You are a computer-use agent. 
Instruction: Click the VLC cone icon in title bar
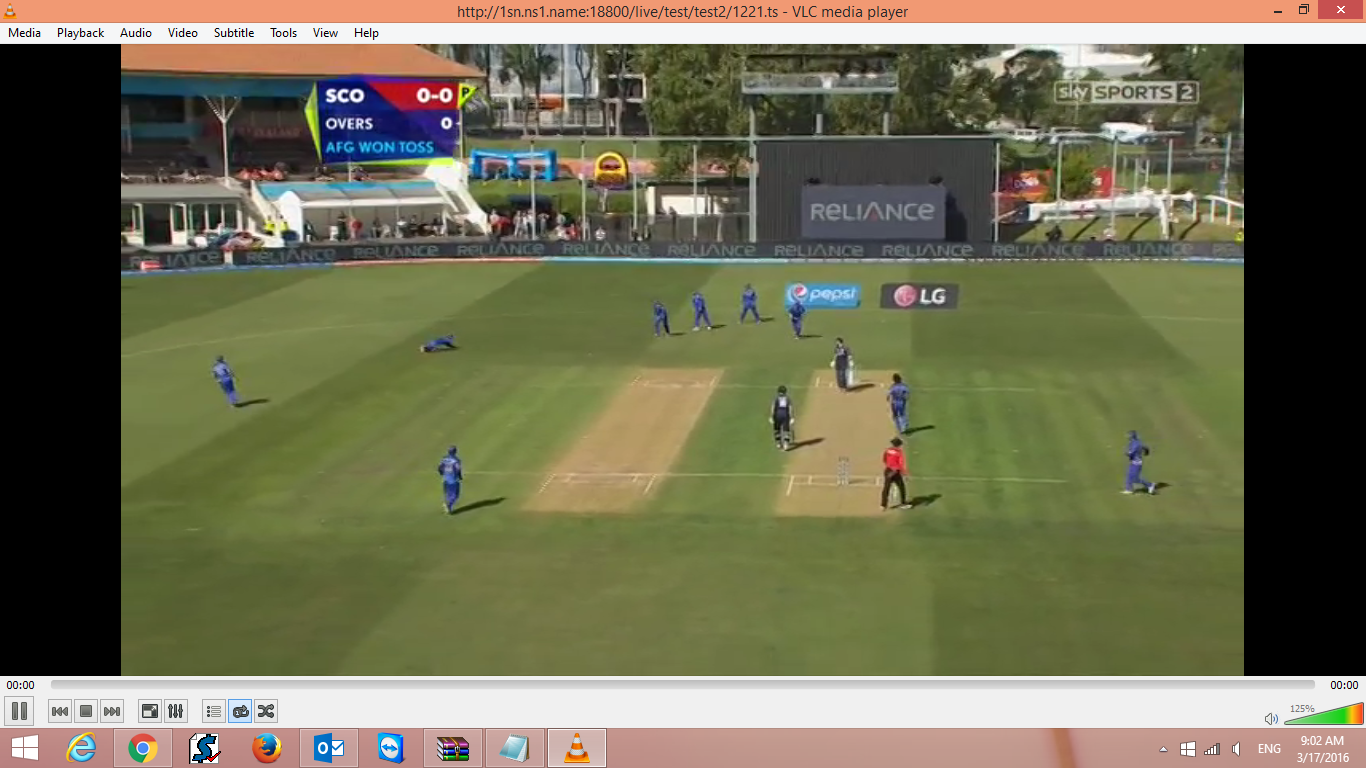11,11
